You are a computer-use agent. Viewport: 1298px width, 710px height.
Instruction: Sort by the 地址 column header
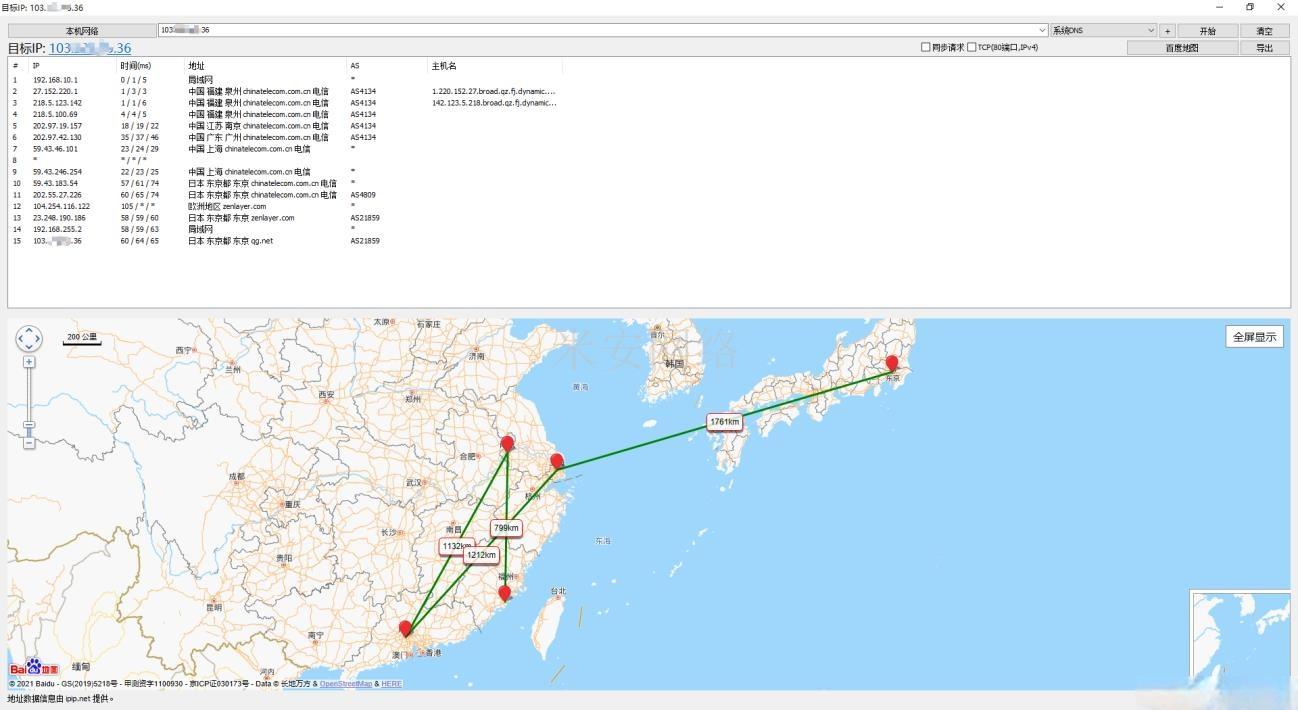265,66
